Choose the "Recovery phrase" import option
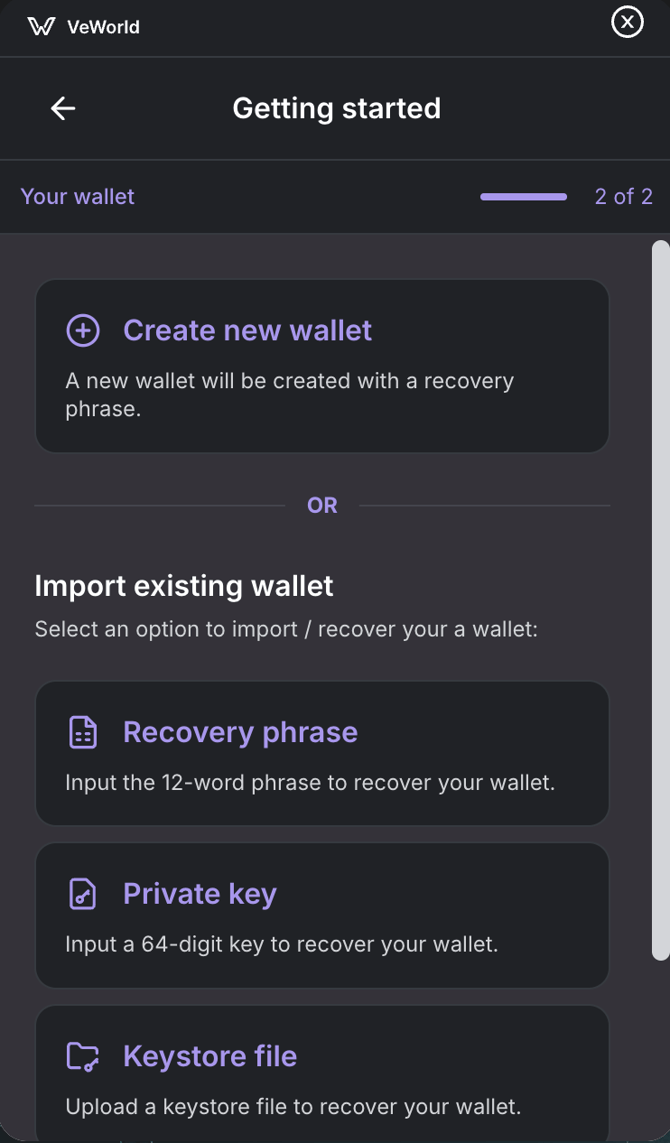The width and height of the screenshot is (670, 1143). (x=240, y=732)
